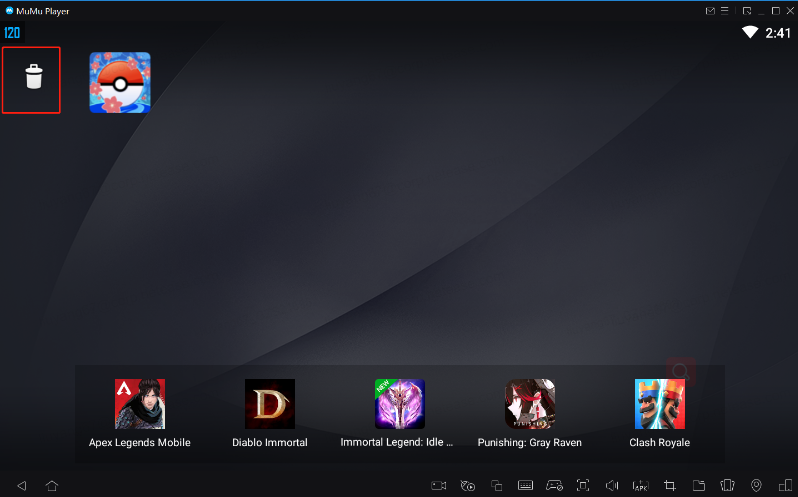
Task: Click the FPS counter showing 120
Action: [x=12, y=33]
